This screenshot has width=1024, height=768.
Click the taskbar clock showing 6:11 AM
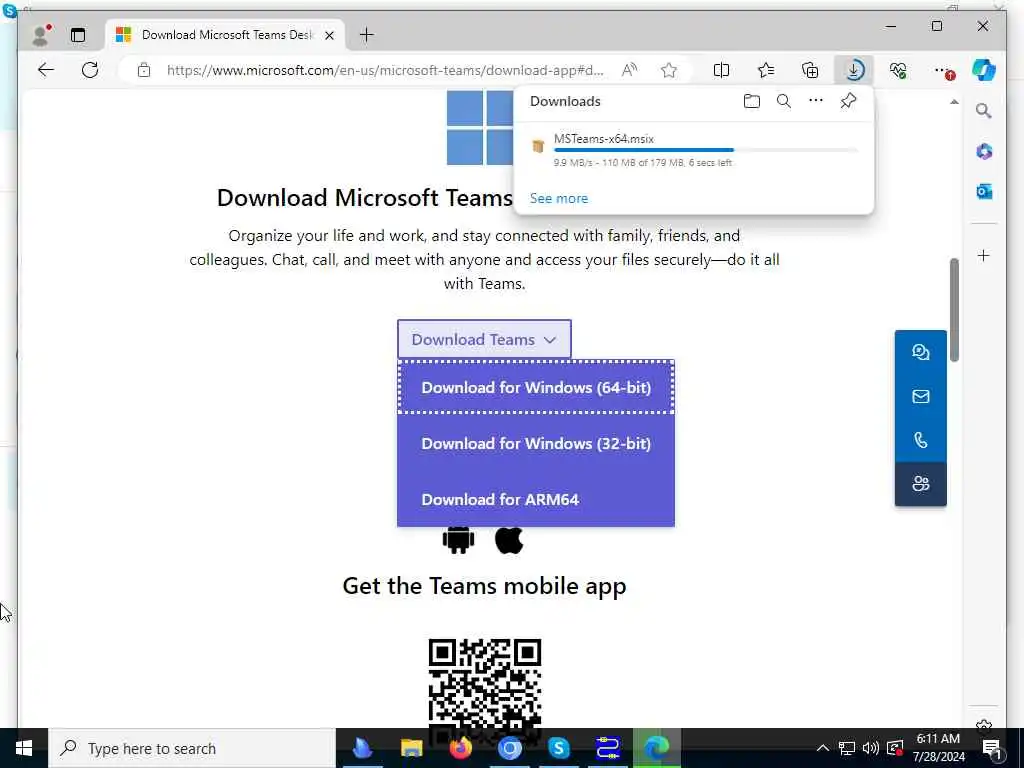pos(938,748)
